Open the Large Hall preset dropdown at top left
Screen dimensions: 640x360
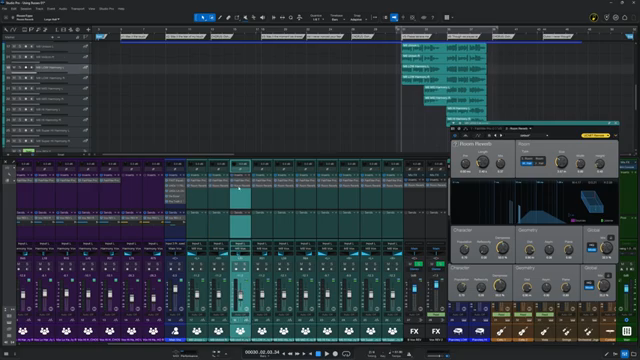pos(51,19)
